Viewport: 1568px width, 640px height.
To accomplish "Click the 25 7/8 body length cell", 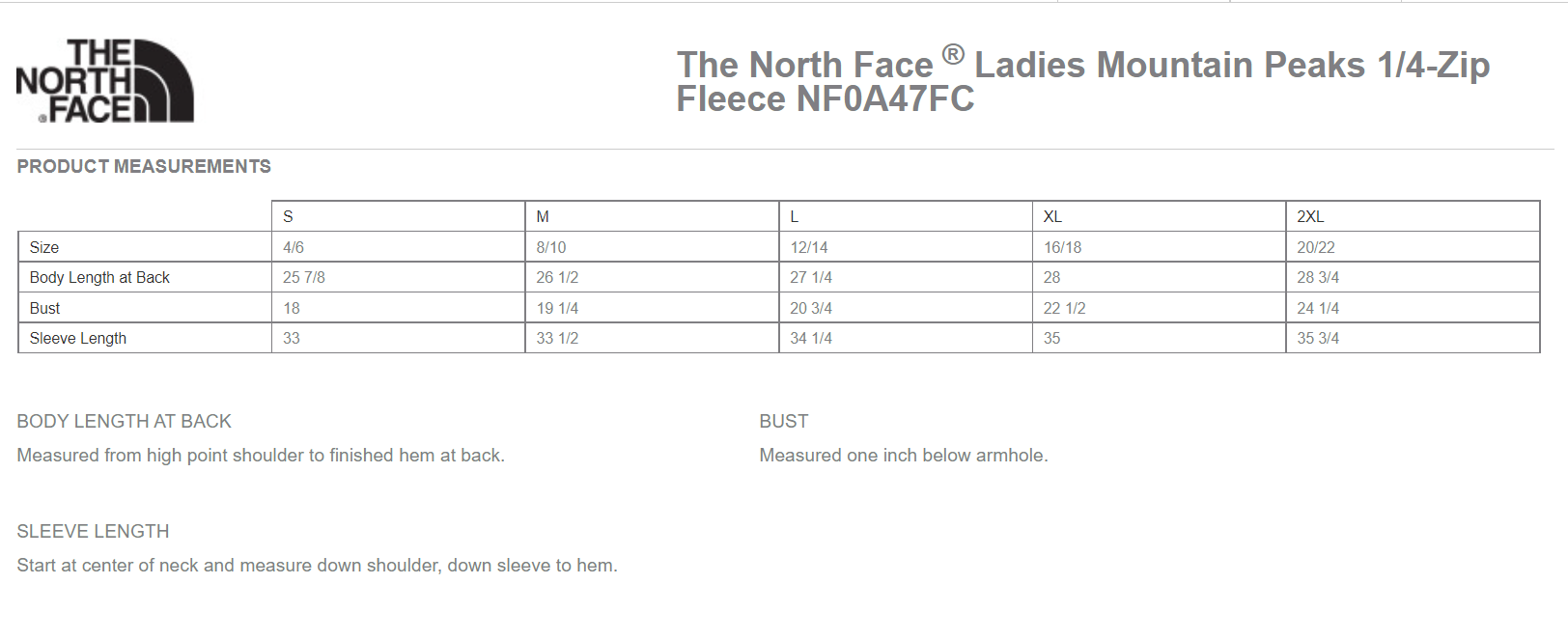I will coord(398,277).
